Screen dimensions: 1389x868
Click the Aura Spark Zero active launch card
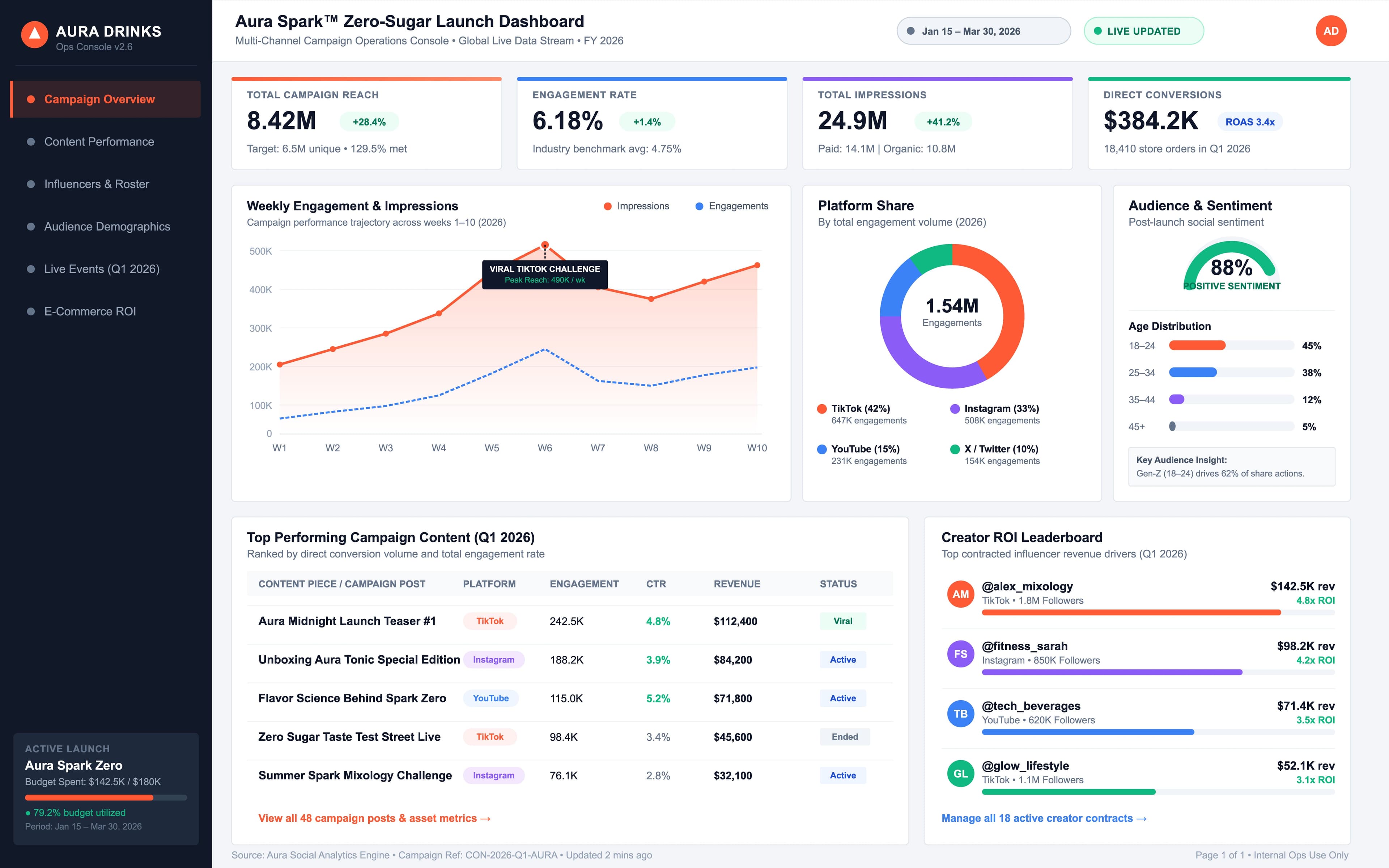106,788
